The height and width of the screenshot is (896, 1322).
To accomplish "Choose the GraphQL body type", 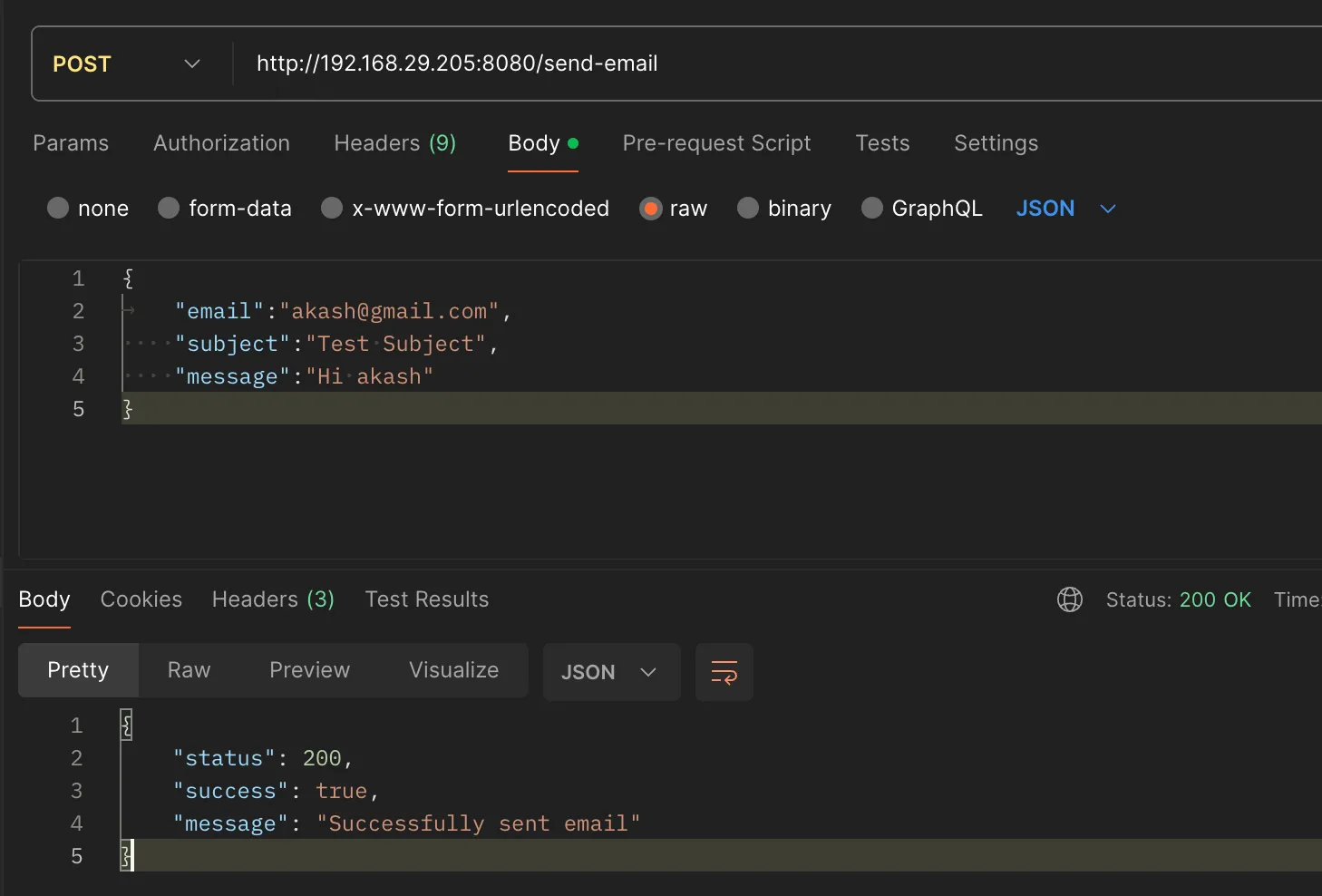I will pos(871,209).
